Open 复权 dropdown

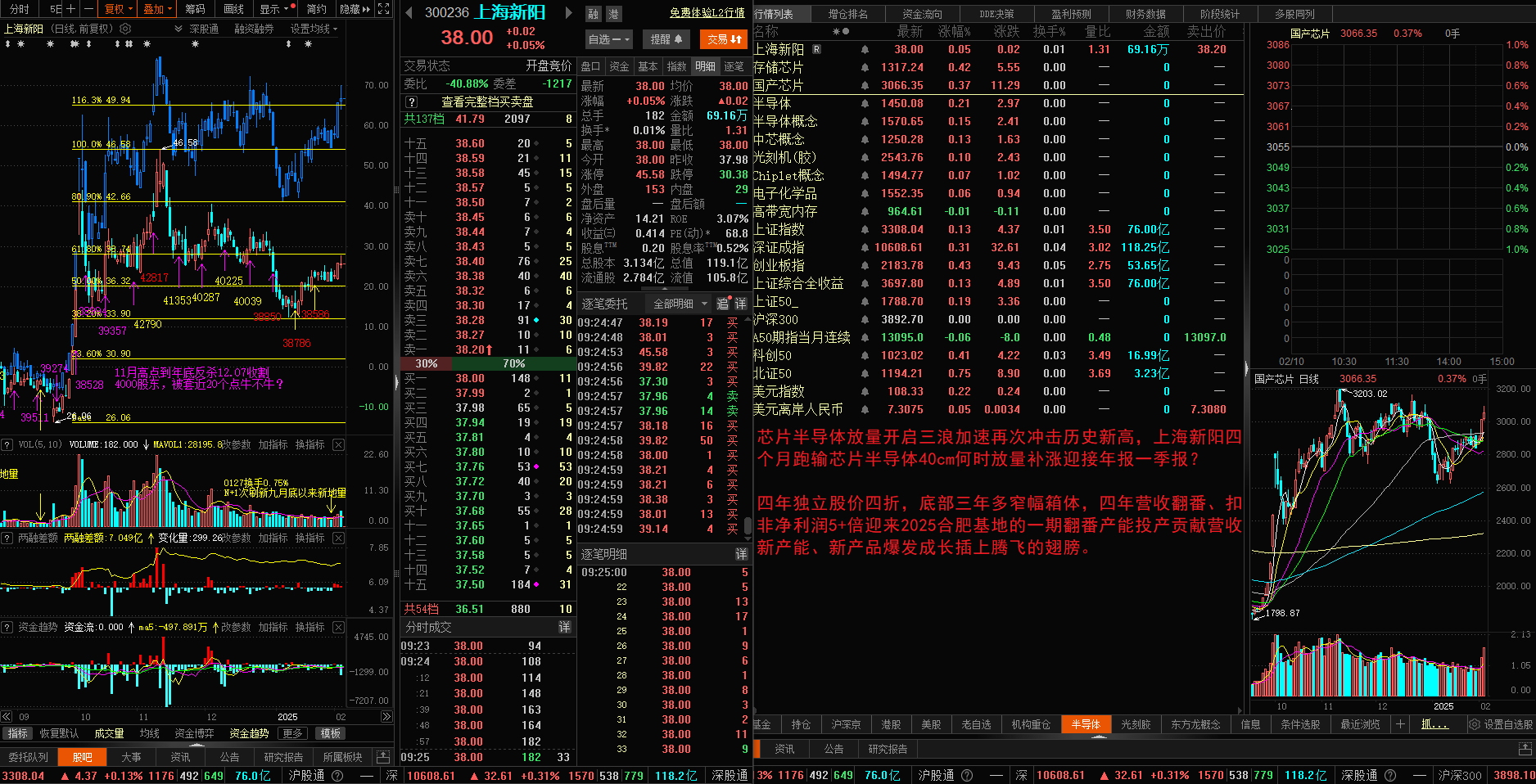[x=118, y=9]
